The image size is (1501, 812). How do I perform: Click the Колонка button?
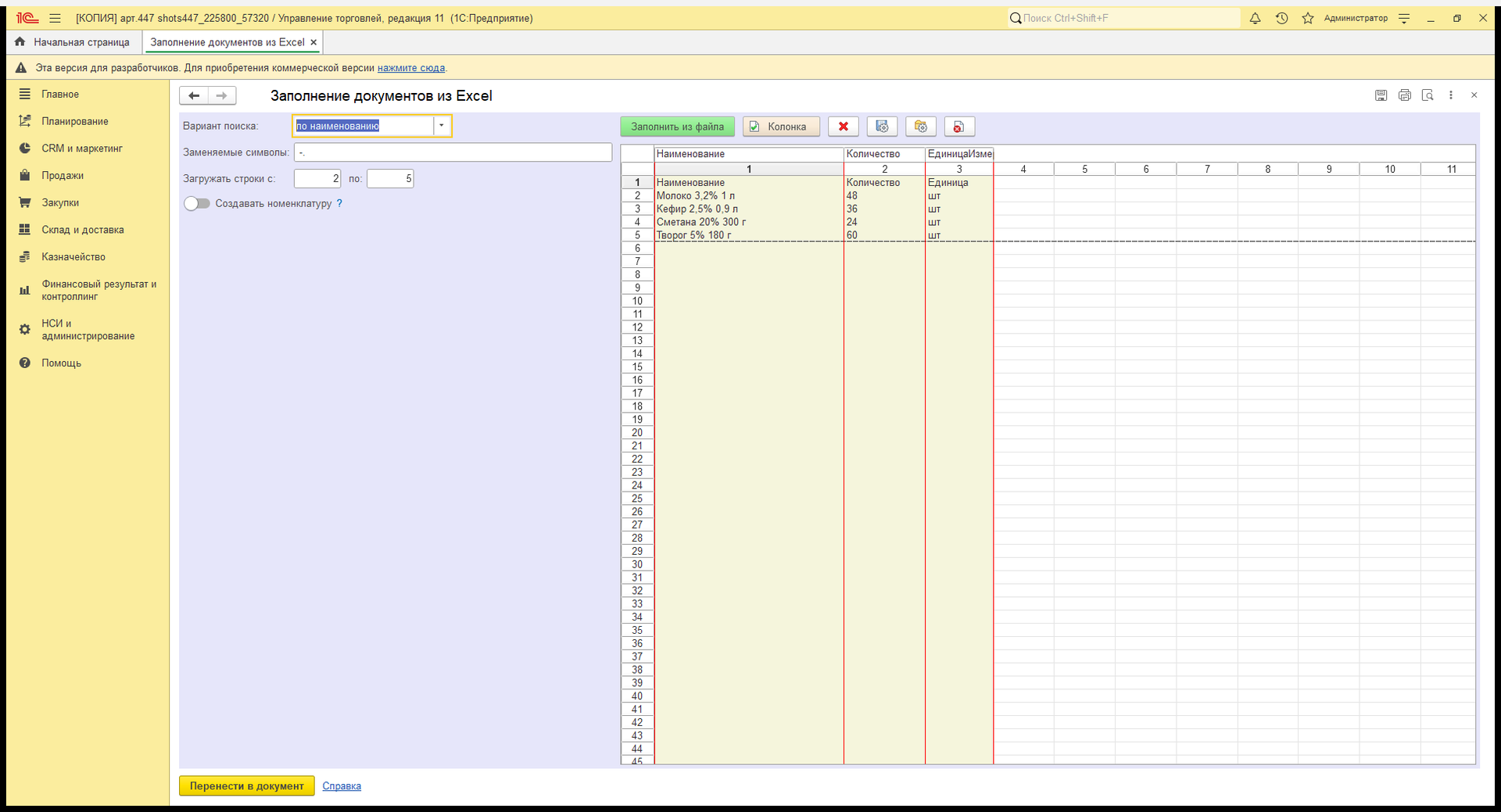[781, 127]
